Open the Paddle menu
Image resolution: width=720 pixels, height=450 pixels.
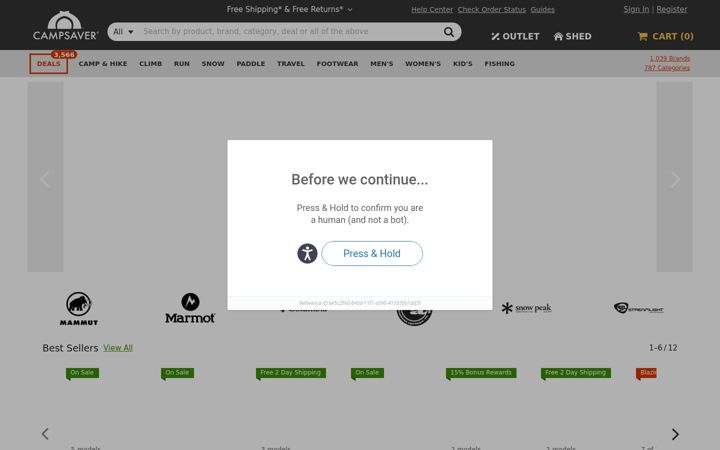pos(251,64)
